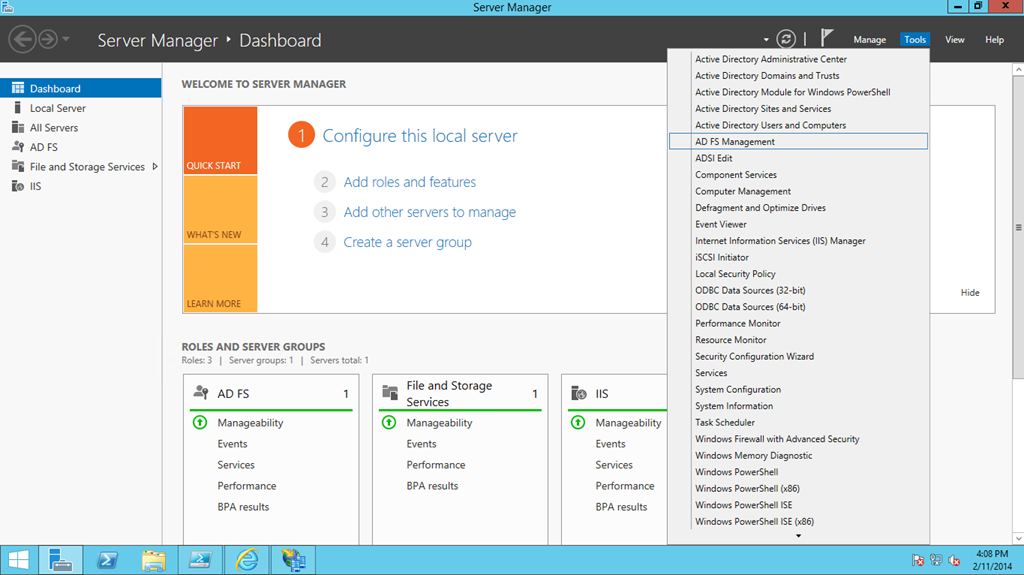The image size is (1024, 575).
Task: Open BPA results in AD FS tile
Action: [x=243, y=506]
